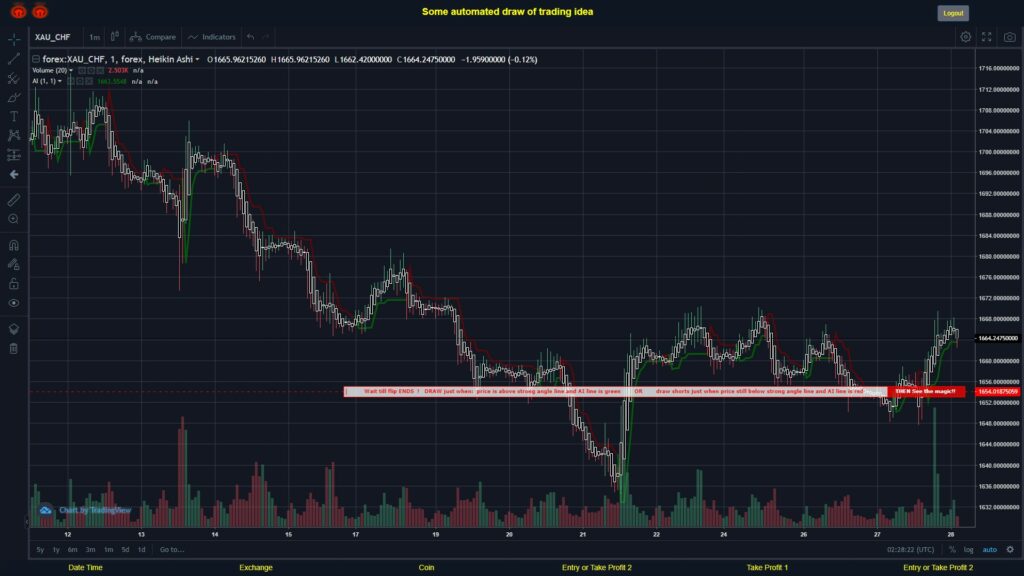This screenshot has width=1024, height=576.
Task: Open the Go to... date dialog
Action: pyautogui.click(x=172, y=550)
